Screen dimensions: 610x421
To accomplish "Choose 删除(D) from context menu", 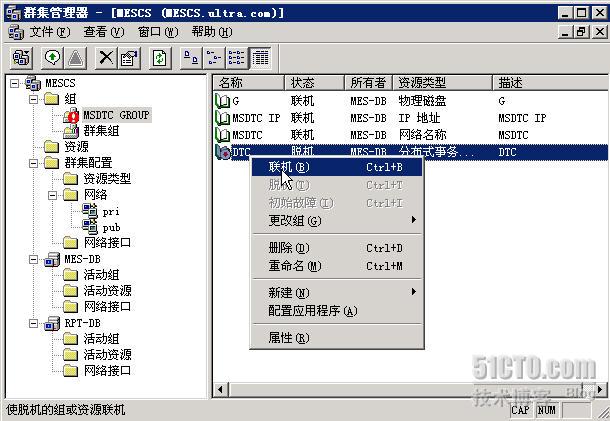I will [337, 248].
